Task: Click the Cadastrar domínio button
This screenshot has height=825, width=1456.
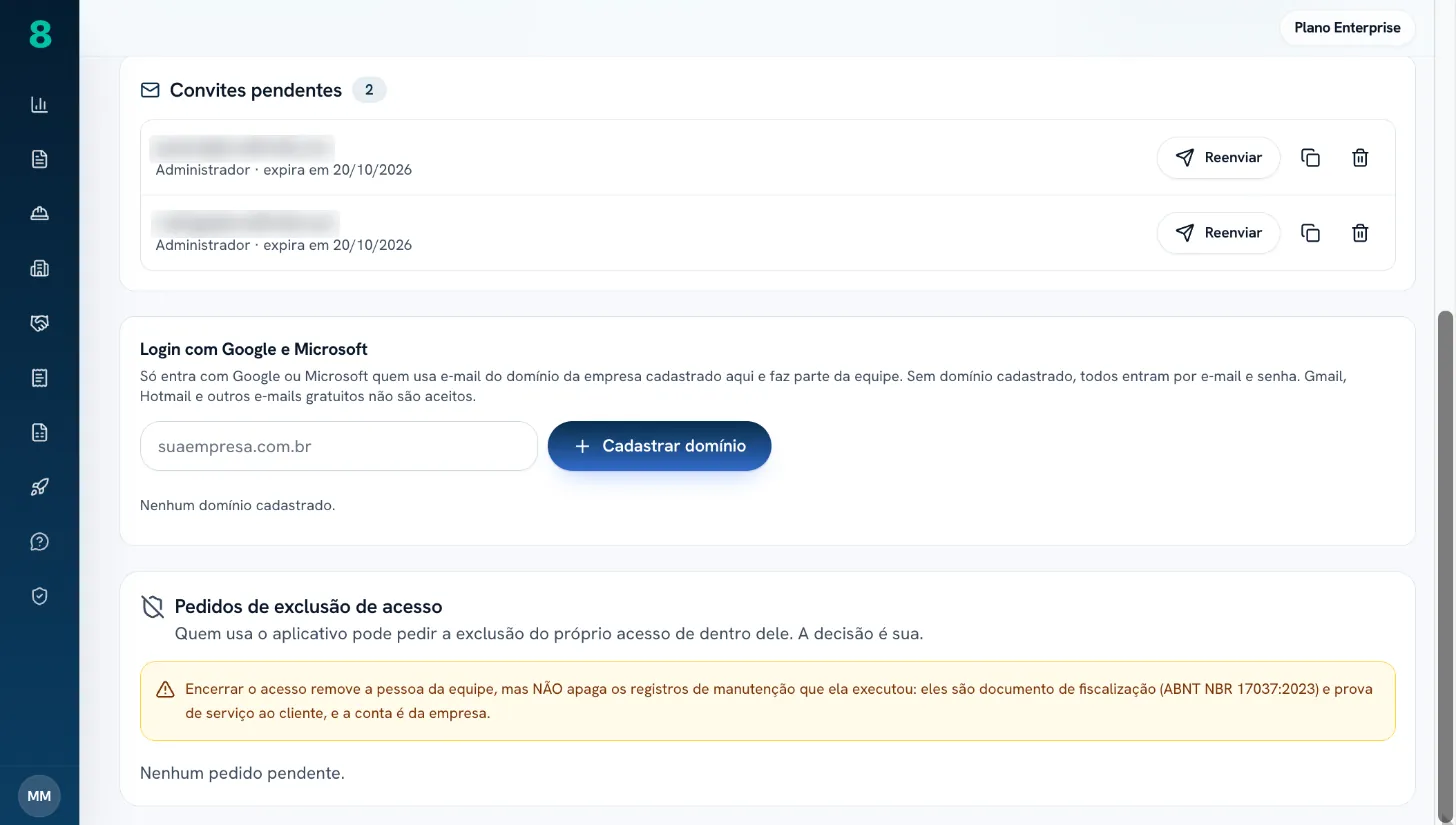Action: [x=659, y=446]
